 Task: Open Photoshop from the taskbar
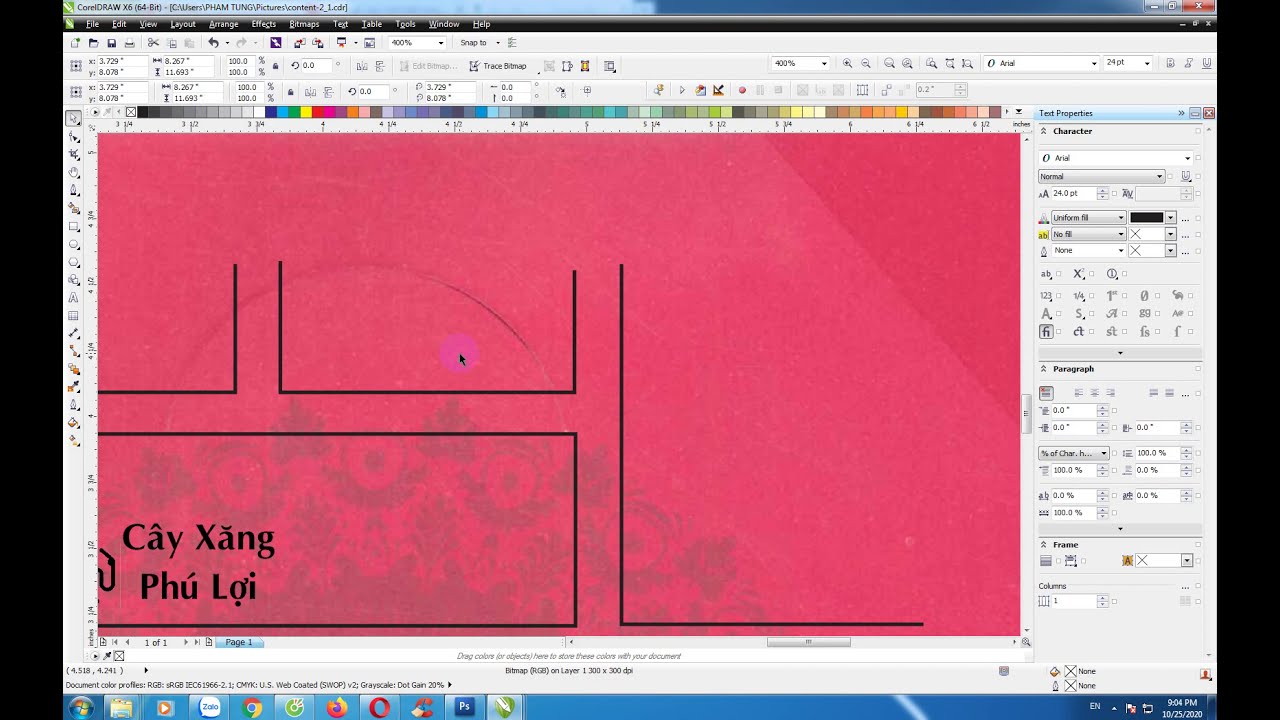pyautogui.click(x=464, y=708)
